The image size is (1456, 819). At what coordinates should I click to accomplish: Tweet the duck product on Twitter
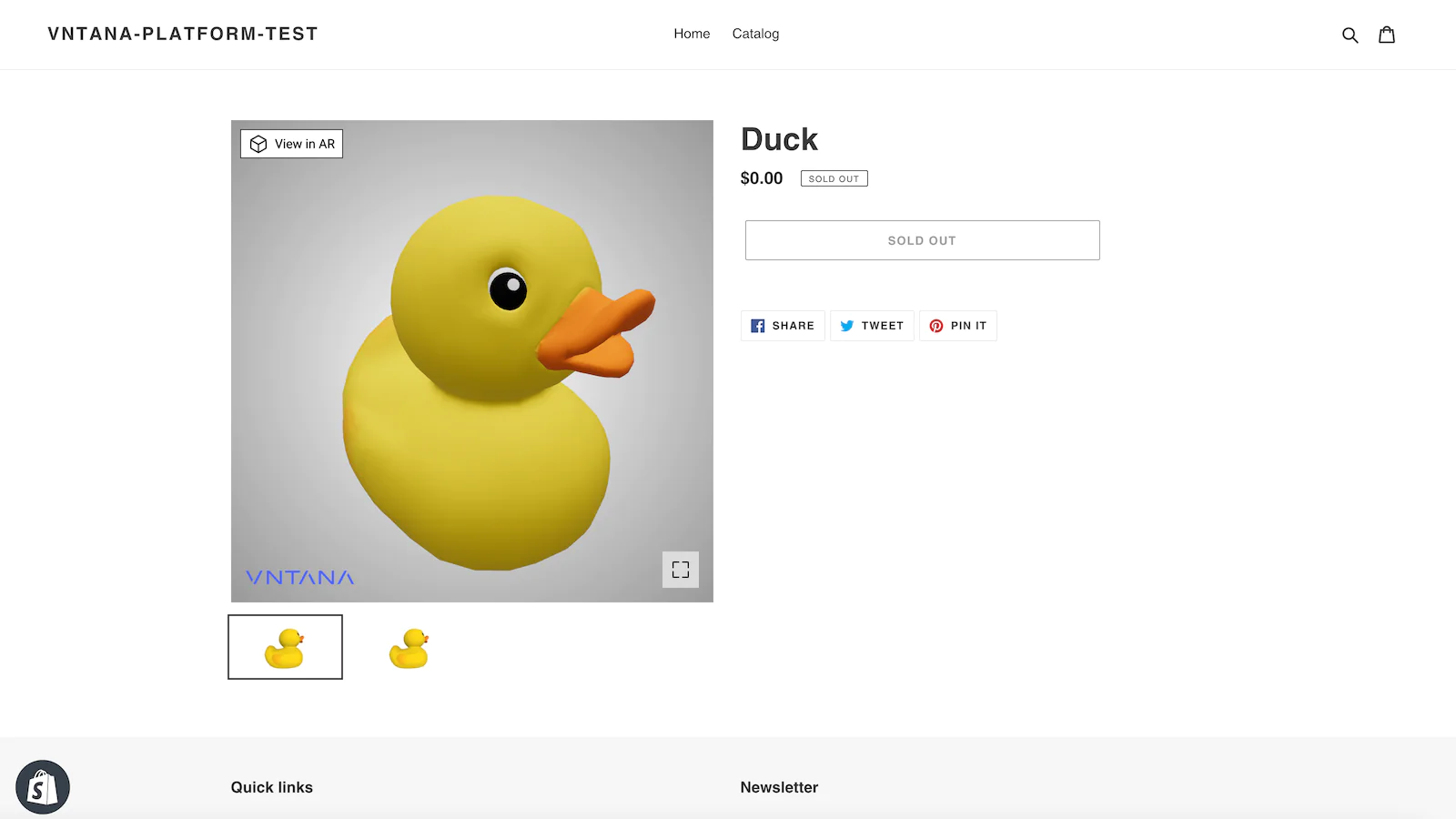point(872,326)
